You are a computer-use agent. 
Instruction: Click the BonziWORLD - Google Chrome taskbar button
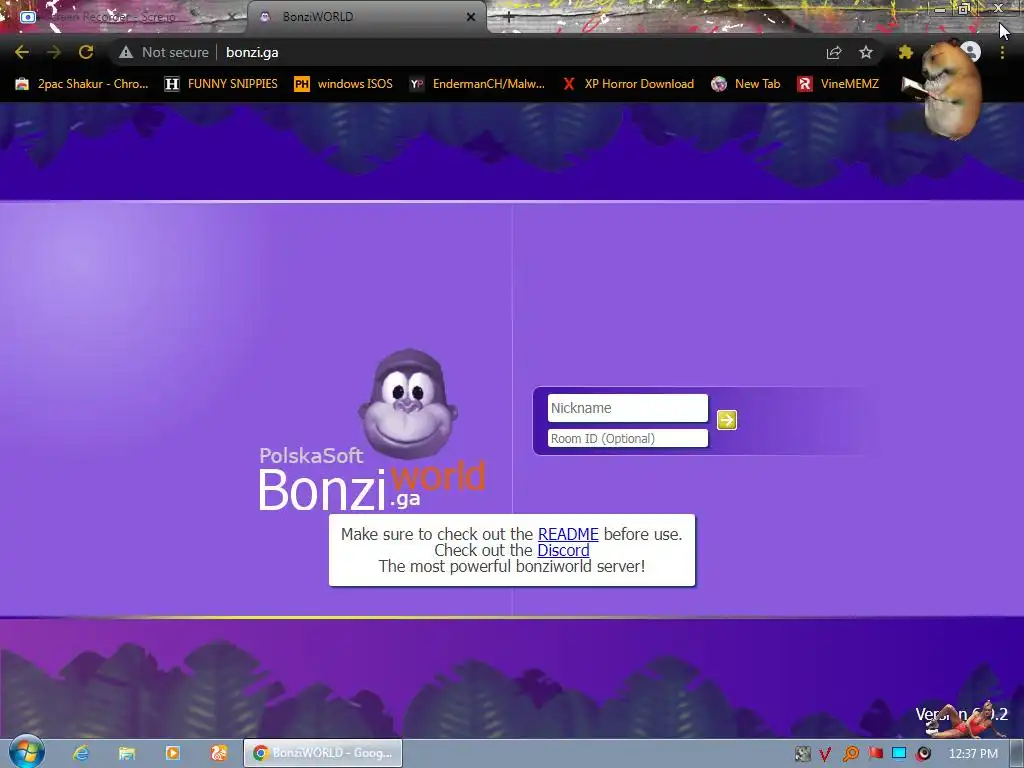click(x=323, y=753)
